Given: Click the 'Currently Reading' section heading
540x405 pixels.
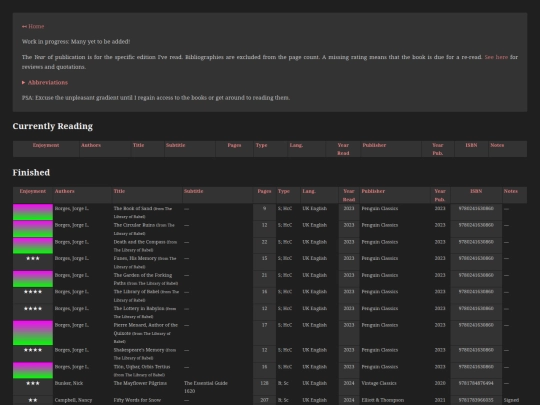Looking at the screenshot, I should [x=53, y=126].
